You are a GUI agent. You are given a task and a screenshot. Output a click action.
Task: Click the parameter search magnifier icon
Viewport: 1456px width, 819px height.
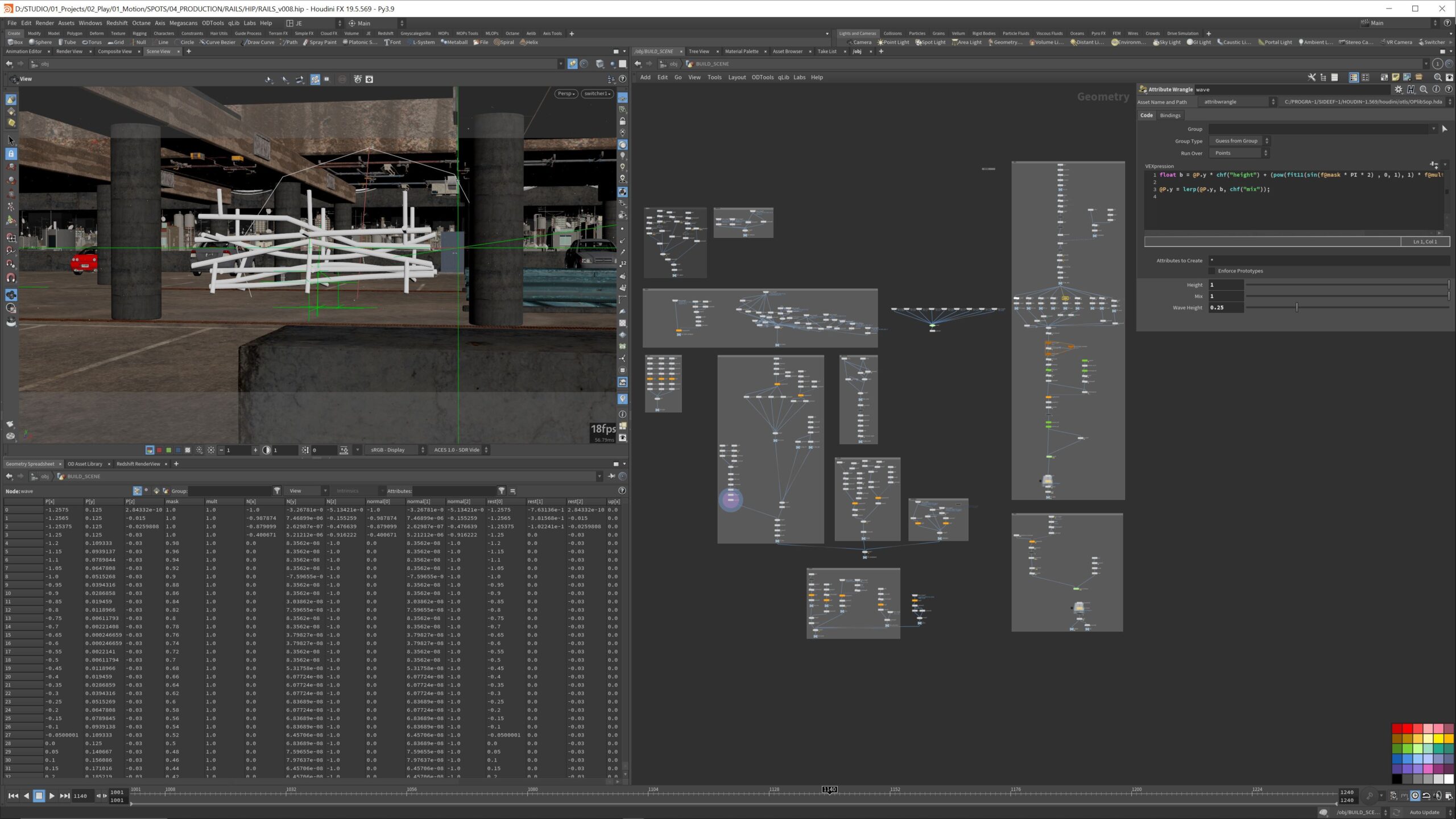1423,89
